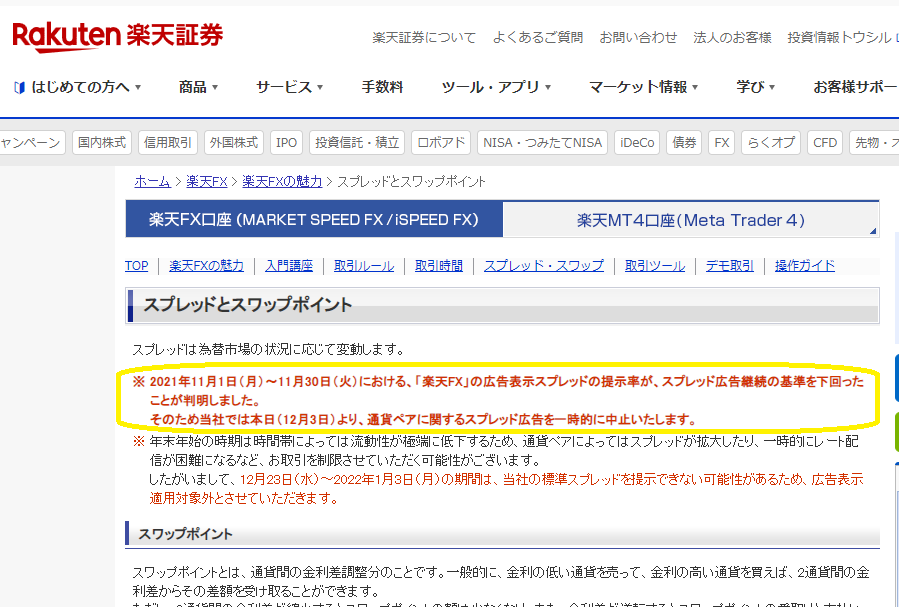Image resolution: width=899 pixels, height=607 pixels.
Task: Open 楽天証券について link
Action: coord(424,38)
